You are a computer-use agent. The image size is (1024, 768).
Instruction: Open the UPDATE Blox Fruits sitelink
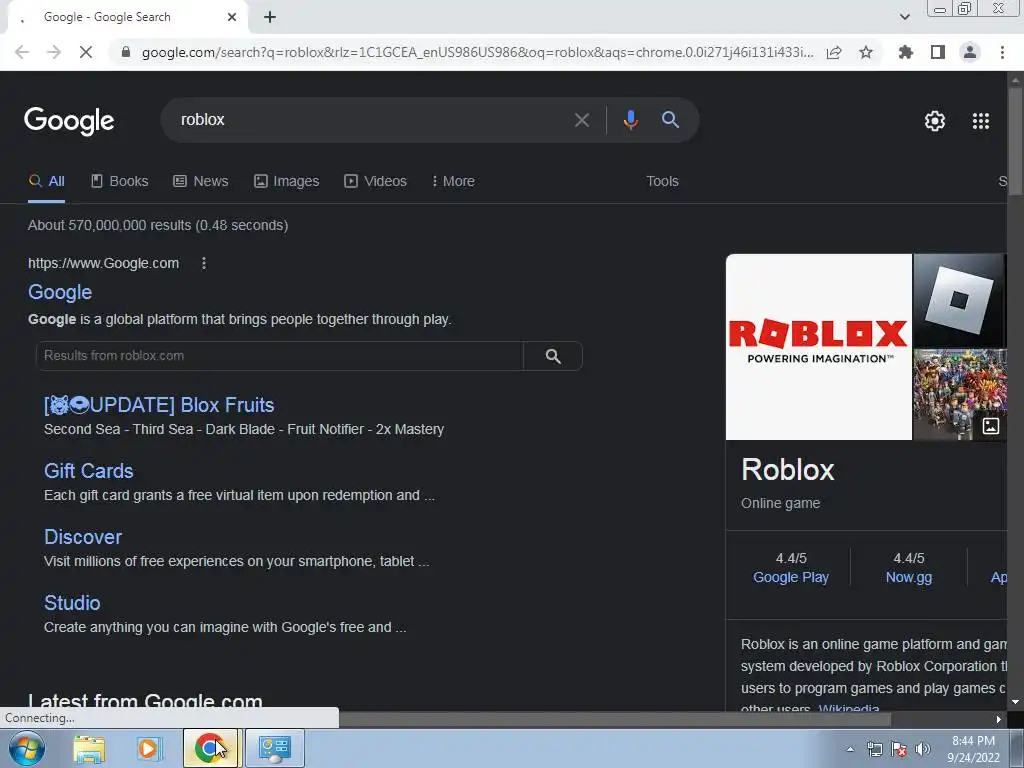159,405
